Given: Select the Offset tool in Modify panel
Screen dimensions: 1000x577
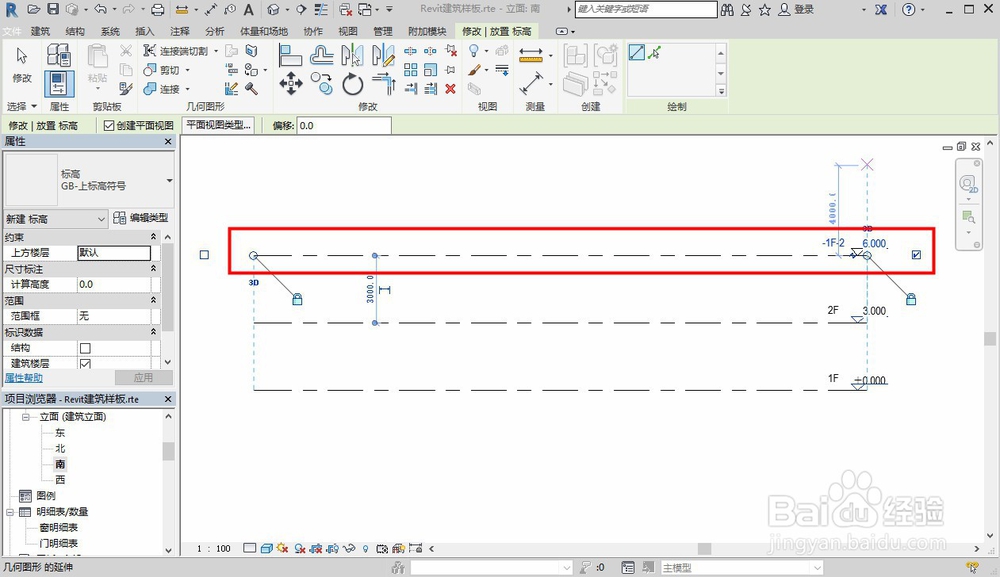Looking at the screenshot, I should (x=321, y=55).
